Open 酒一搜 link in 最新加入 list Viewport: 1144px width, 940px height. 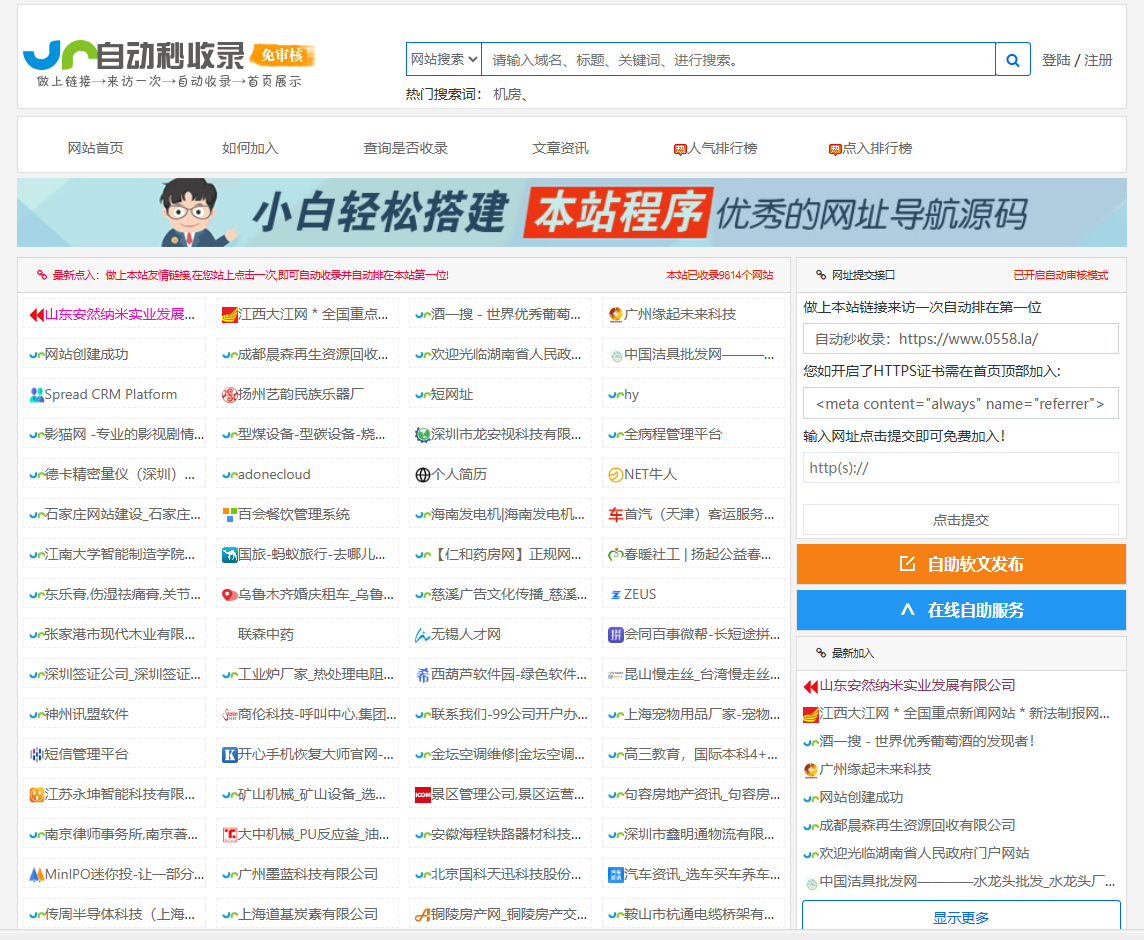tap(926, 741)
